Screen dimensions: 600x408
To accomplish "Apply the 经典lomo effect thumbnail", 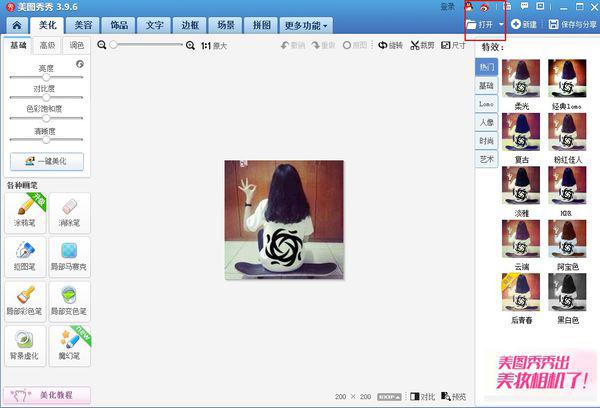I will point(567,78).
